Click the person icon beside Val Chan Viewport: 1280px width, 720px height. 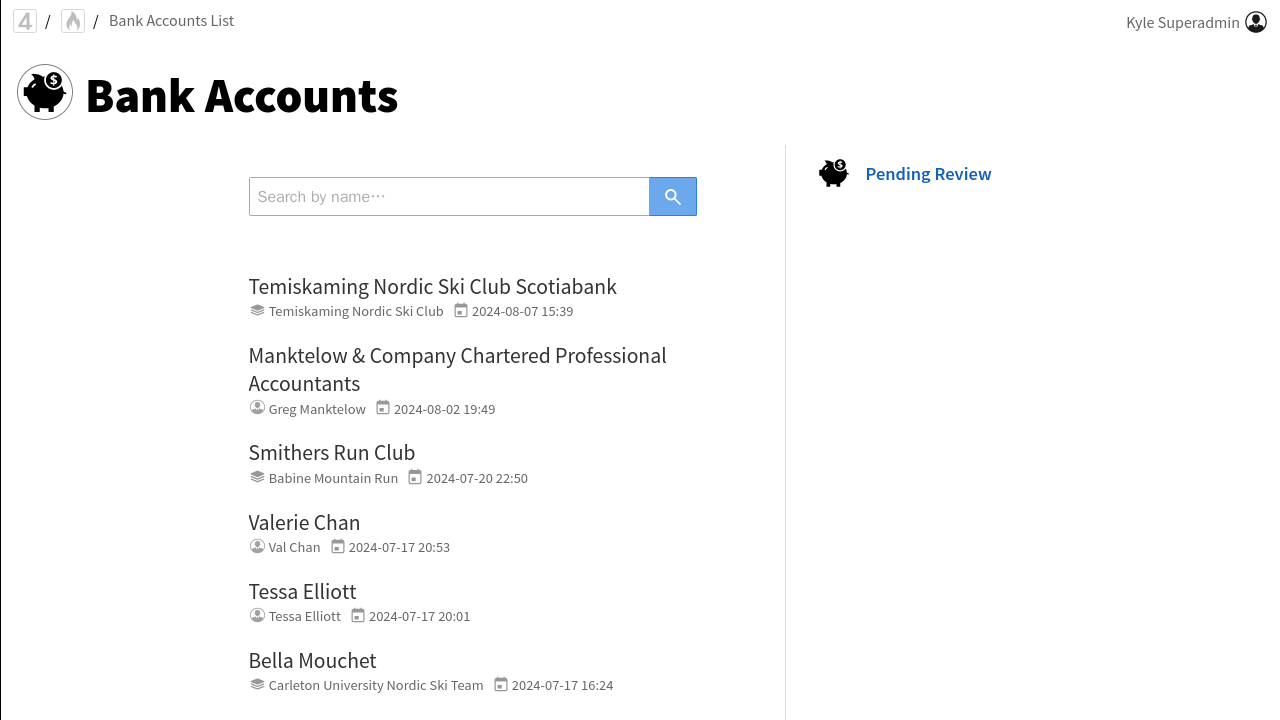[x=257, y=547]
